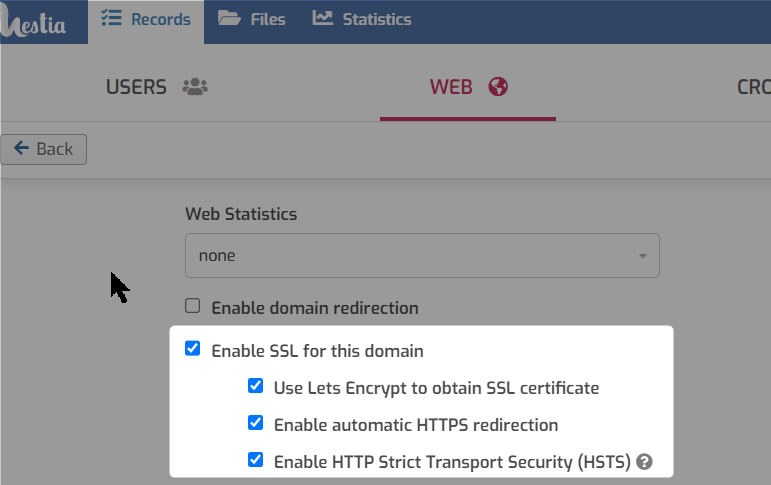The image size is (771, 485).
Task: Click the Web Statistics dropdown arrow
Action: click(x=642, y=256)
